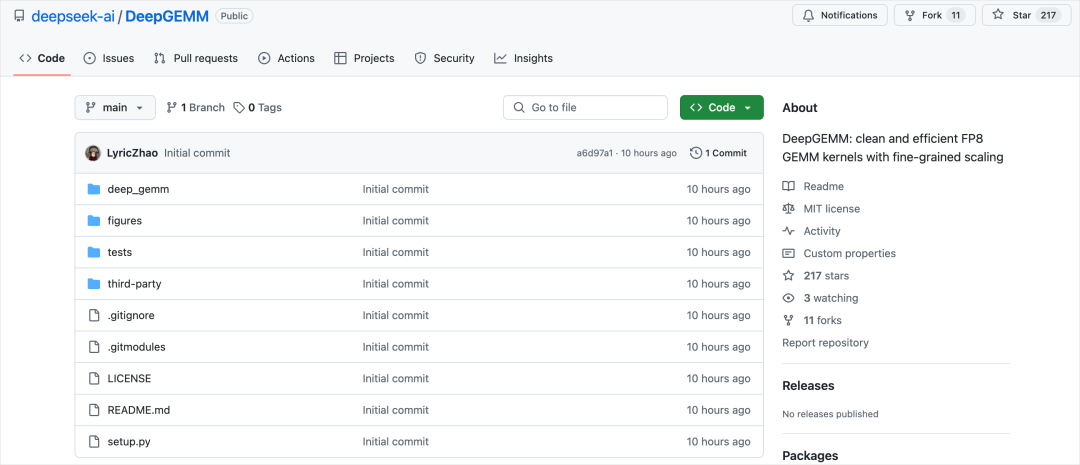The image size is (1080, 465).
Task: Star the DeepGEMM repository
Action: point(1027,15)
